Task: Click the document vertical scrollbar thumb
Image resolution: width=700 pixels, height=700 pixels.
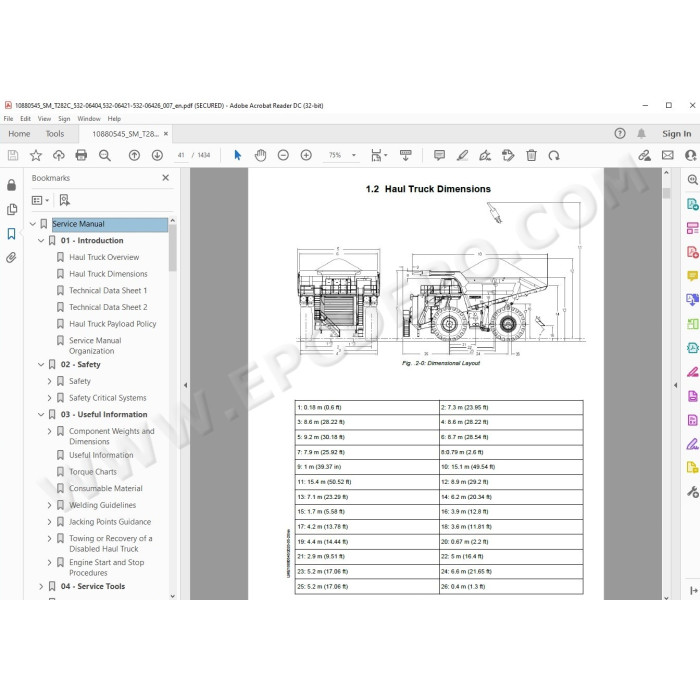Action: click(x=667, y=193)
